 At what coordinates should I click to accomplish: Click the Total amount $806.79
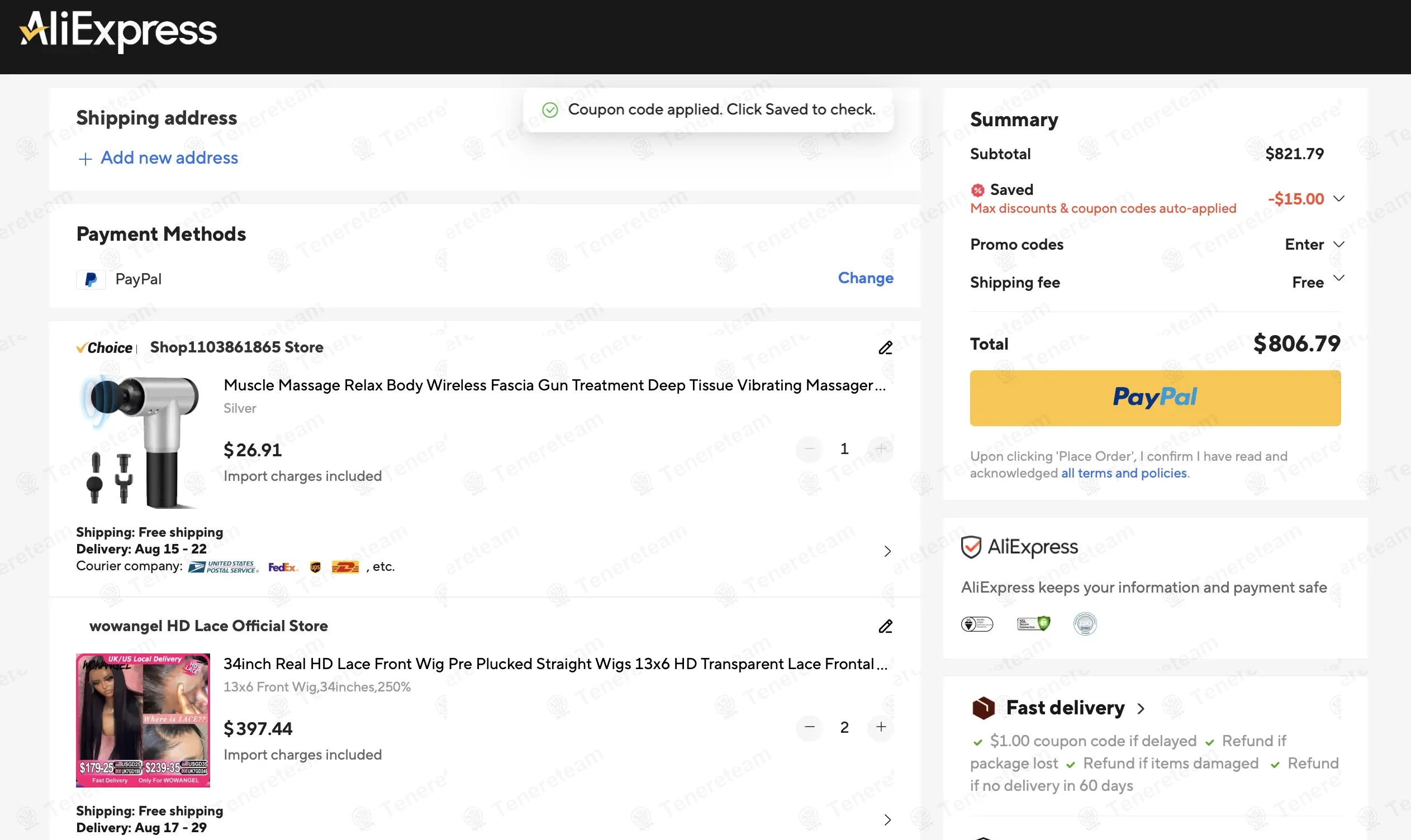pyautogui.click(x=1296, y=343)
